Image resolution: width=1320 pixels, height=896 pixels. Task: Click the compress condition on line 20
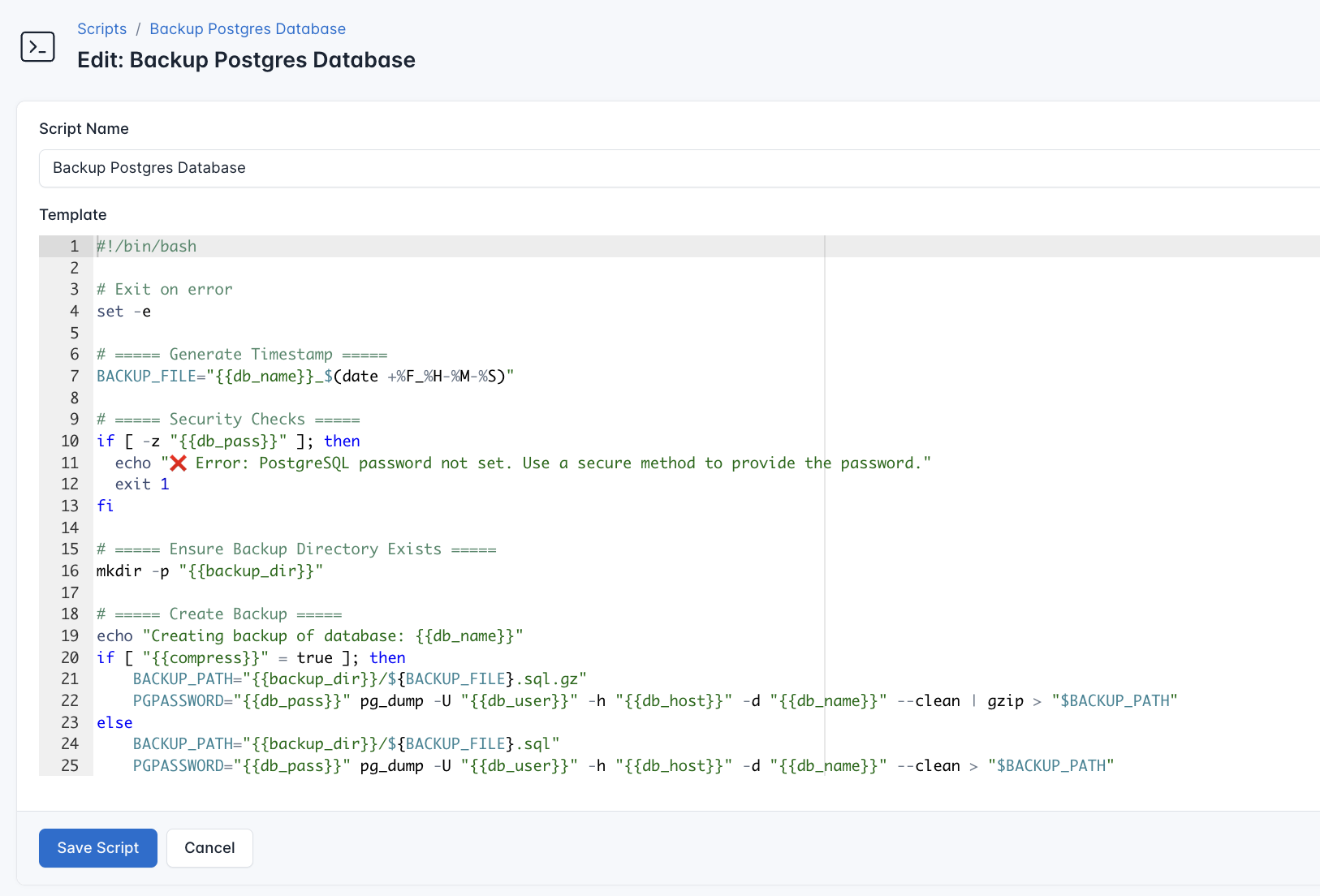pyautogui.click(x=207, y=657)
